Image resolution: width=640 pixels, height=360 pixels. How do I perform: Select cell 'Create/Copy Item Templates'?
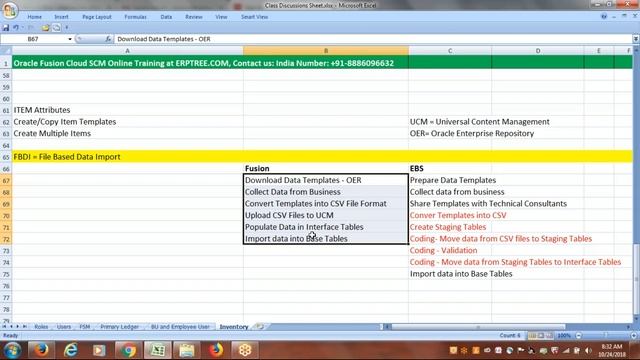coord(127,122)
